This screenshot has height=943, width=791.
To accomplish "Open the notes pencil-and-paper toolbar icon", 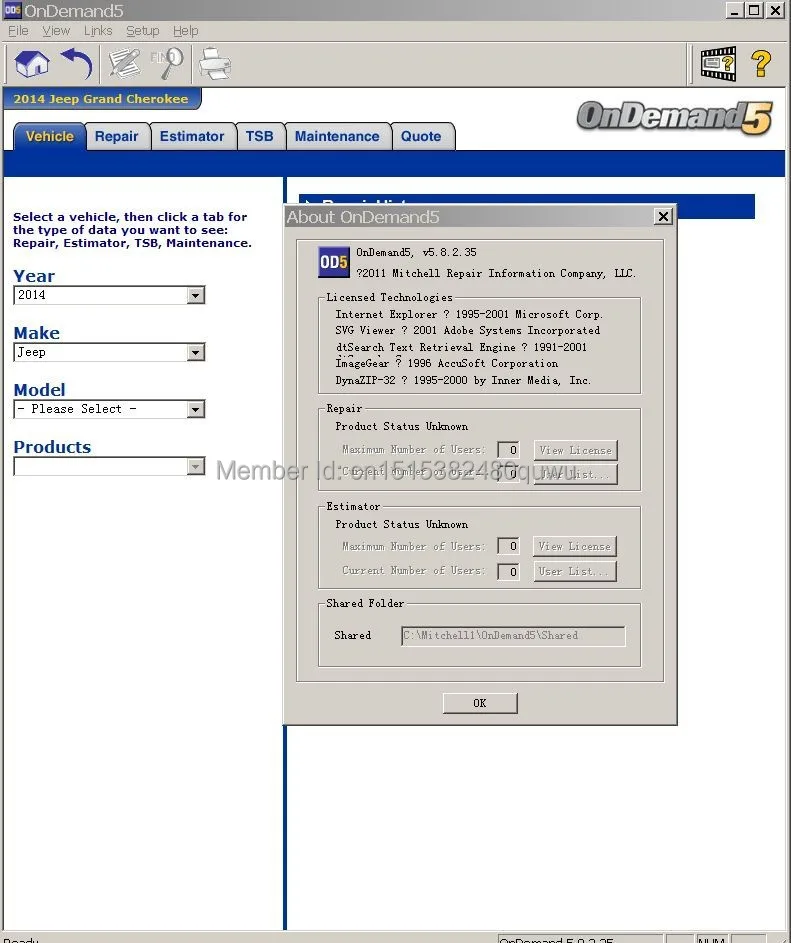I will pos(124,64).
